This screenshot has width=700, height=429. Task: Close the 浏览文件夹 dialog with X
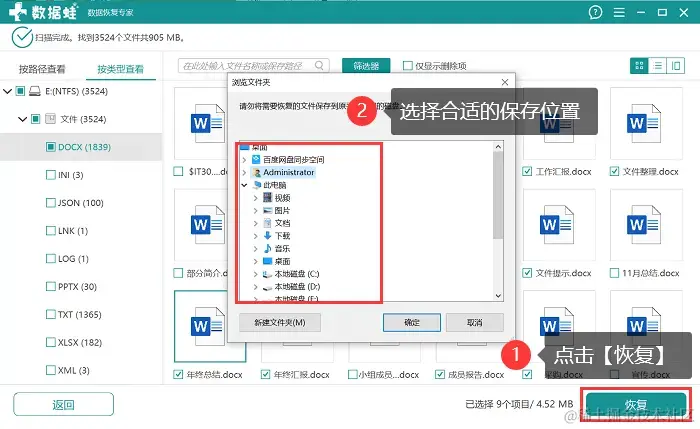[x=505, y=82]
